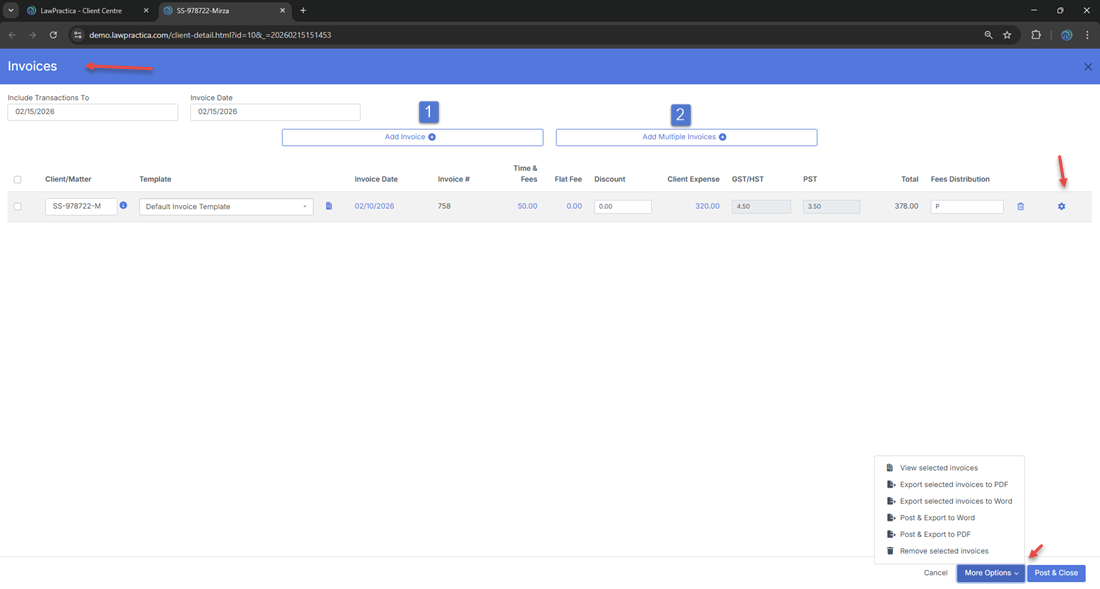Image resolution: width=1100 pixels, height=589 pixels.
Task: Choose Export selected invoices to PDF
Action: point(953,485)
